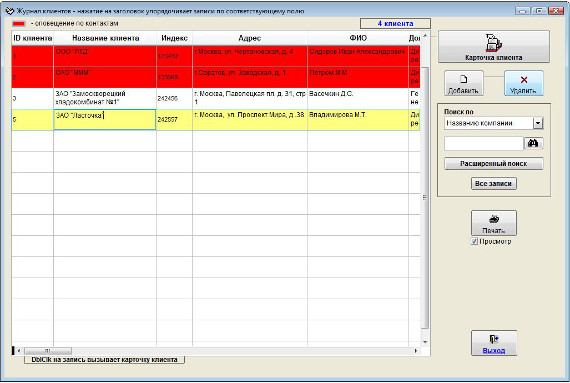The width and height of the screenshot is (570, 383).
Task: Open the client card (Карточка клиента)
Action: pyautogui.click(x=494, y=47)
